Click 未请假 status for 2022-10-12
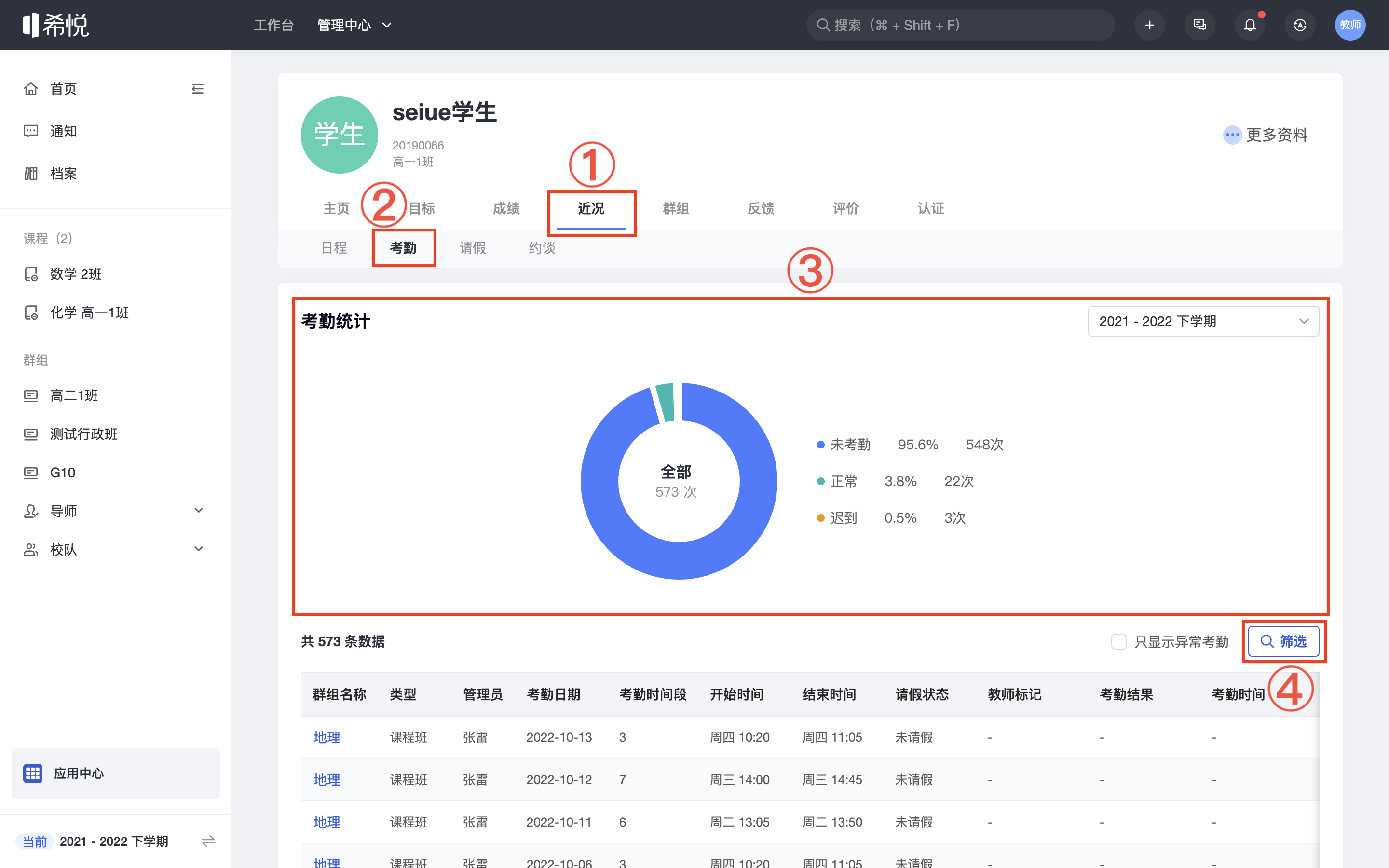The height and width of the screenshot is (868, 1389). [914, 780]
